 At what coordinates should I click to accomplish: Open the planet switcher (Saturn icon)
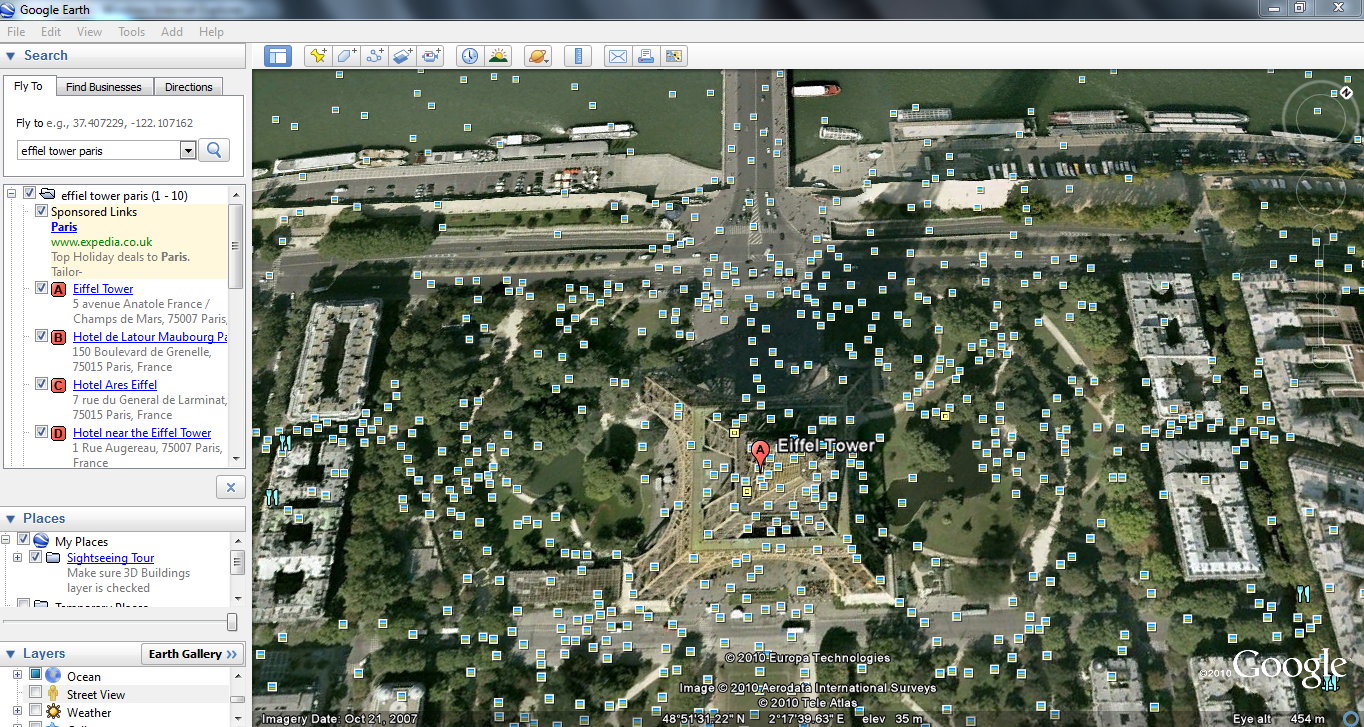[x=538, y=56]
